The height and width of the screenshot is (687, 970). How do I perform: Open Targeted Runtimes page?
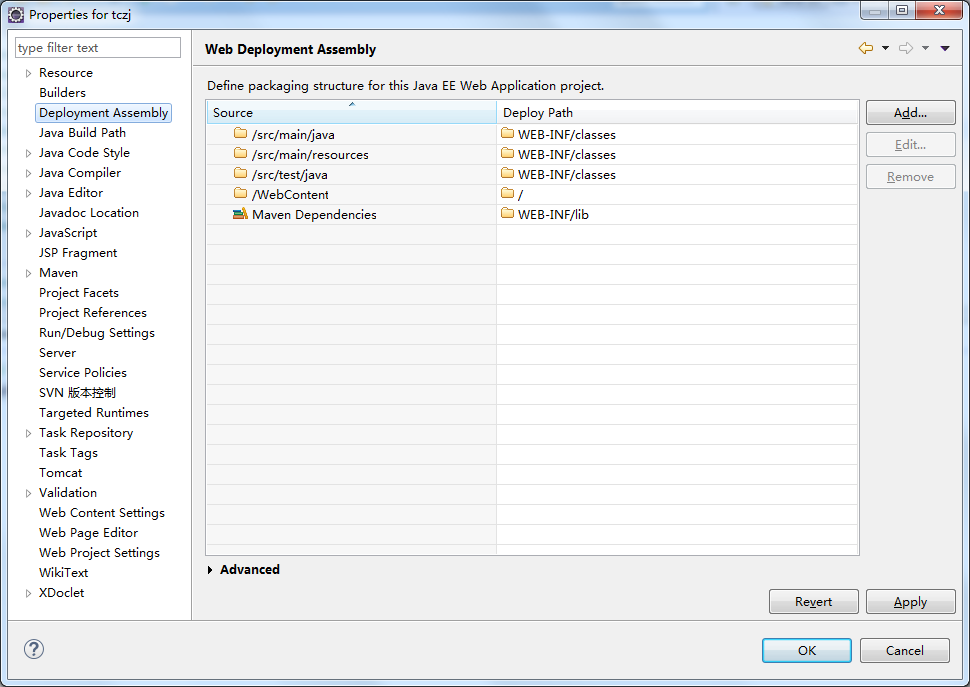(x=93, y=412)
